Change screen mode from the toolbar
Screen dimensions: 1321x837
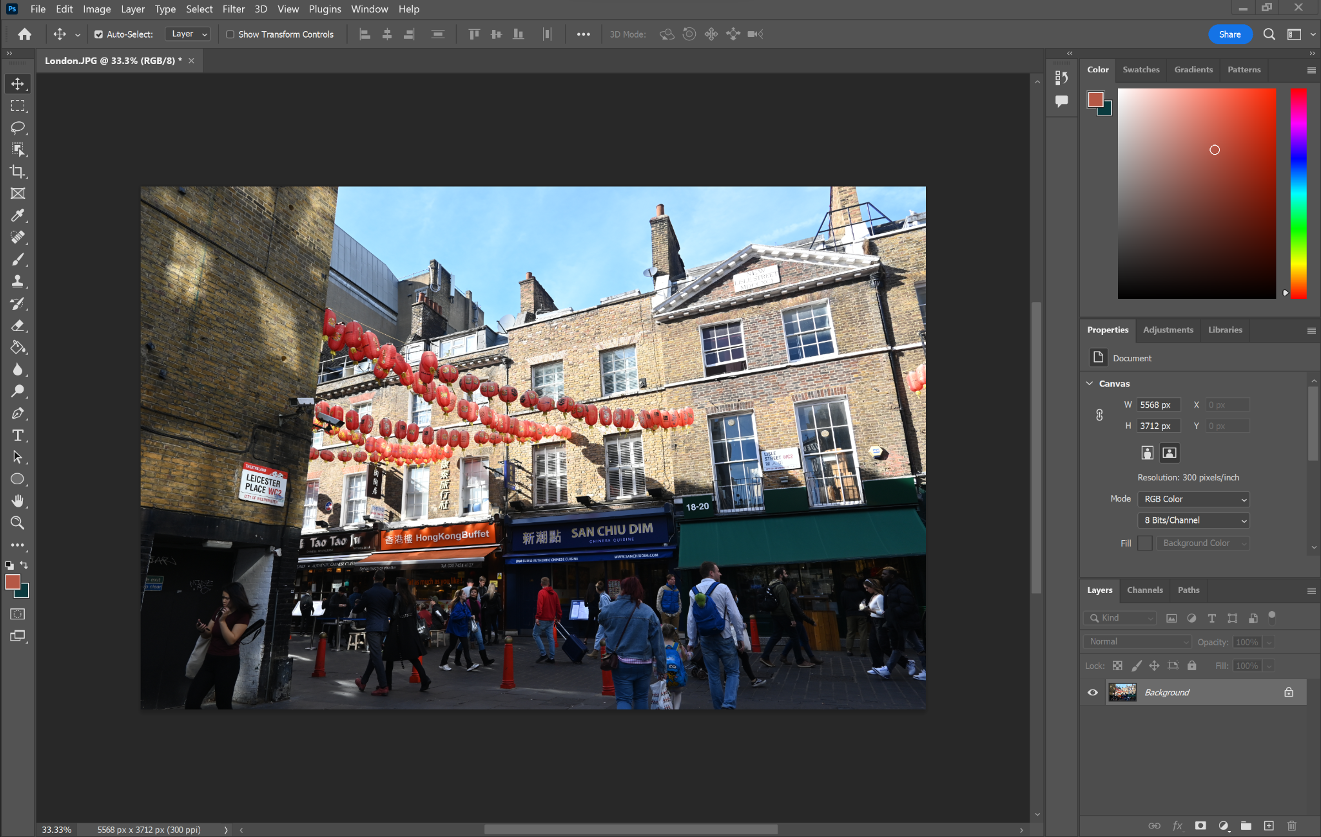[x=18, y=636]
